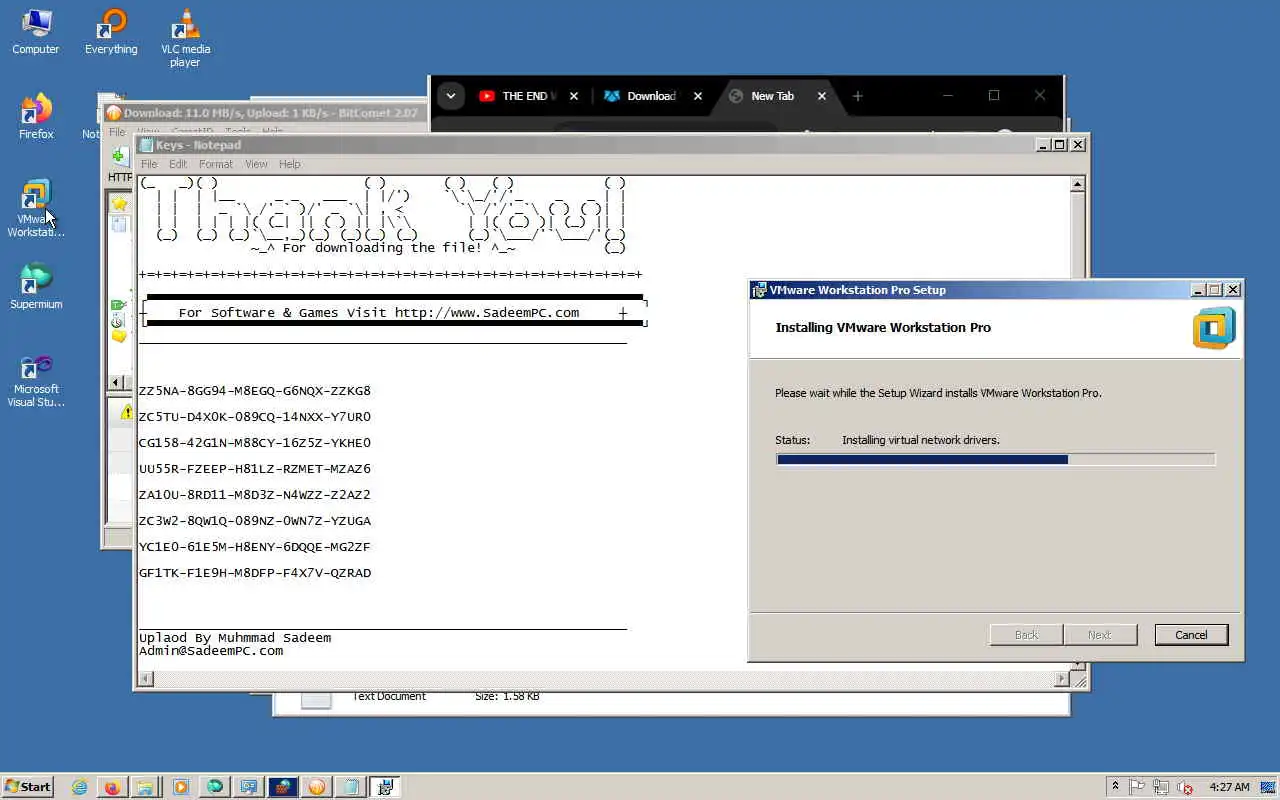Switch to the Notepad taskbar button

click(351, 787)
